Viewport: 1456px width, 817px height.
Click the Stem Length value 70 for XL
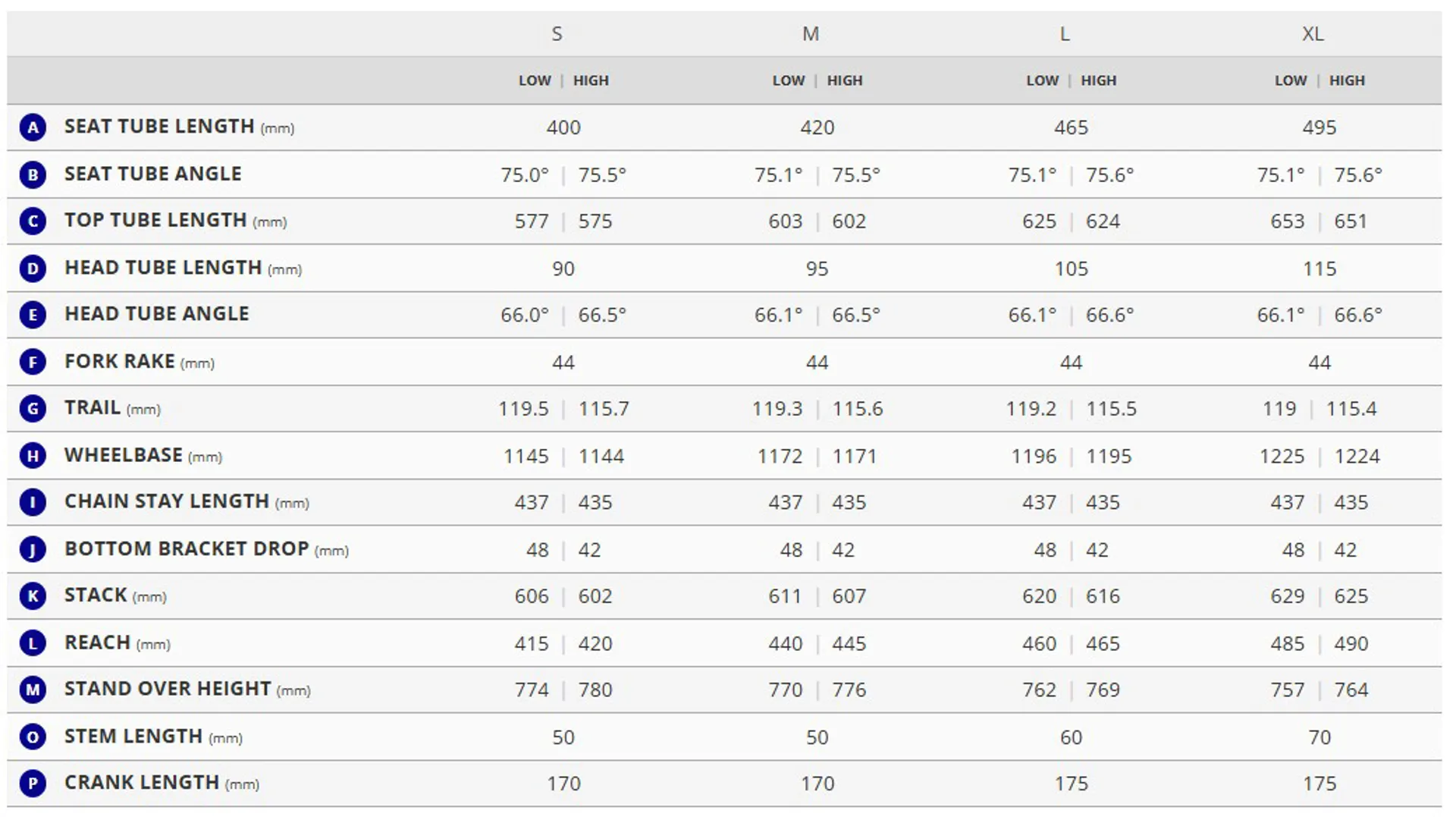pos(1319,737)
